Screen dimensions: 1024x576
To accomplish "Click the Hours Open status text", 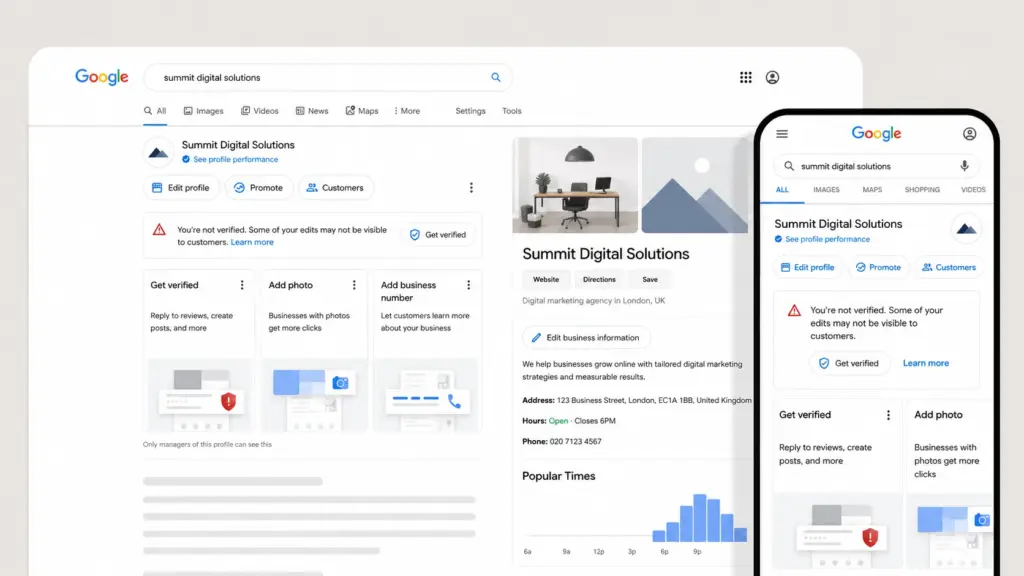I will pyautogui.click(x=558, y=421).
